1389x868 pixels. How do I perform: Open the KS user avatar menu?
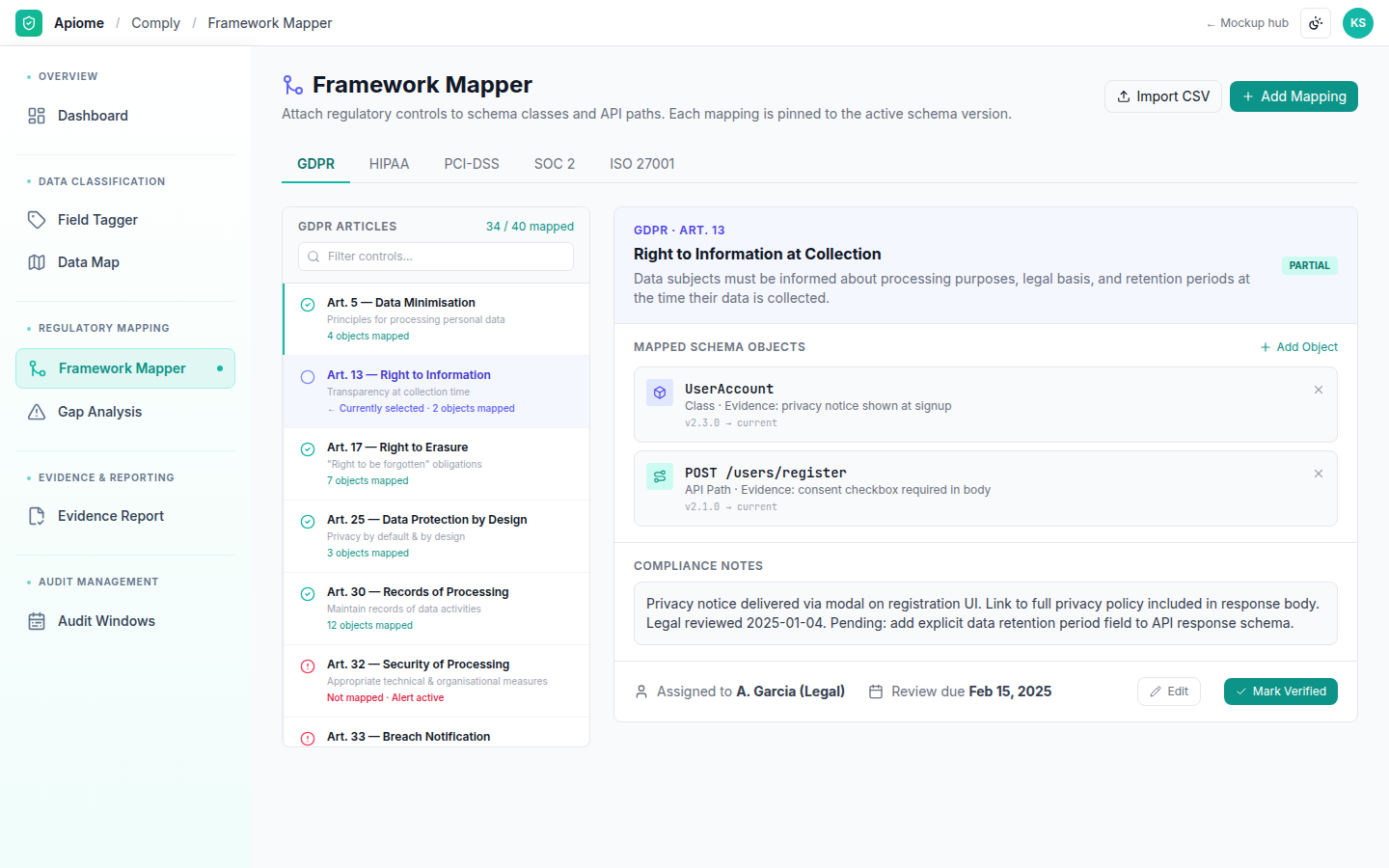pyautogui.click(x=1358, y=23)
